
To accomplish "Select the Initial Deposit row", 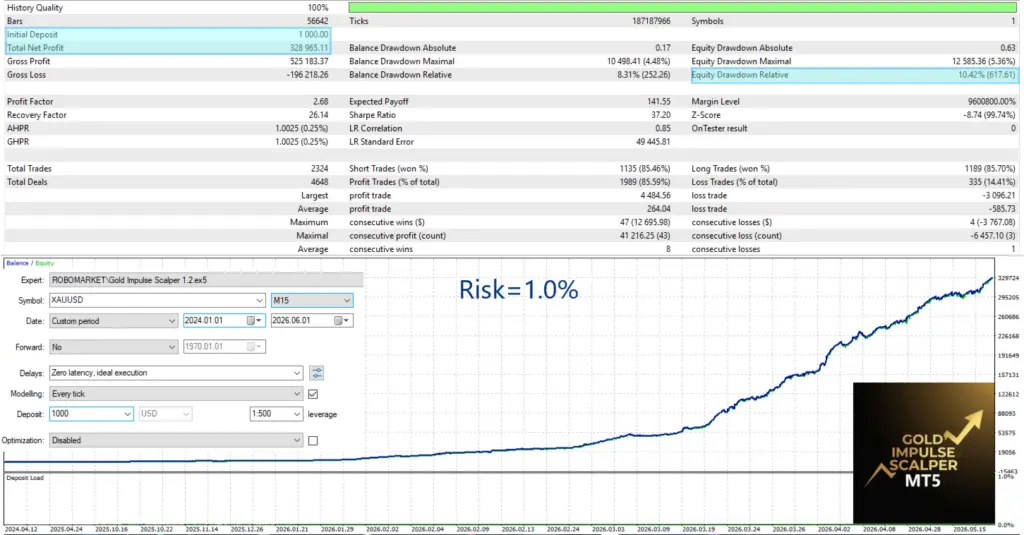I will click(168, 35).
